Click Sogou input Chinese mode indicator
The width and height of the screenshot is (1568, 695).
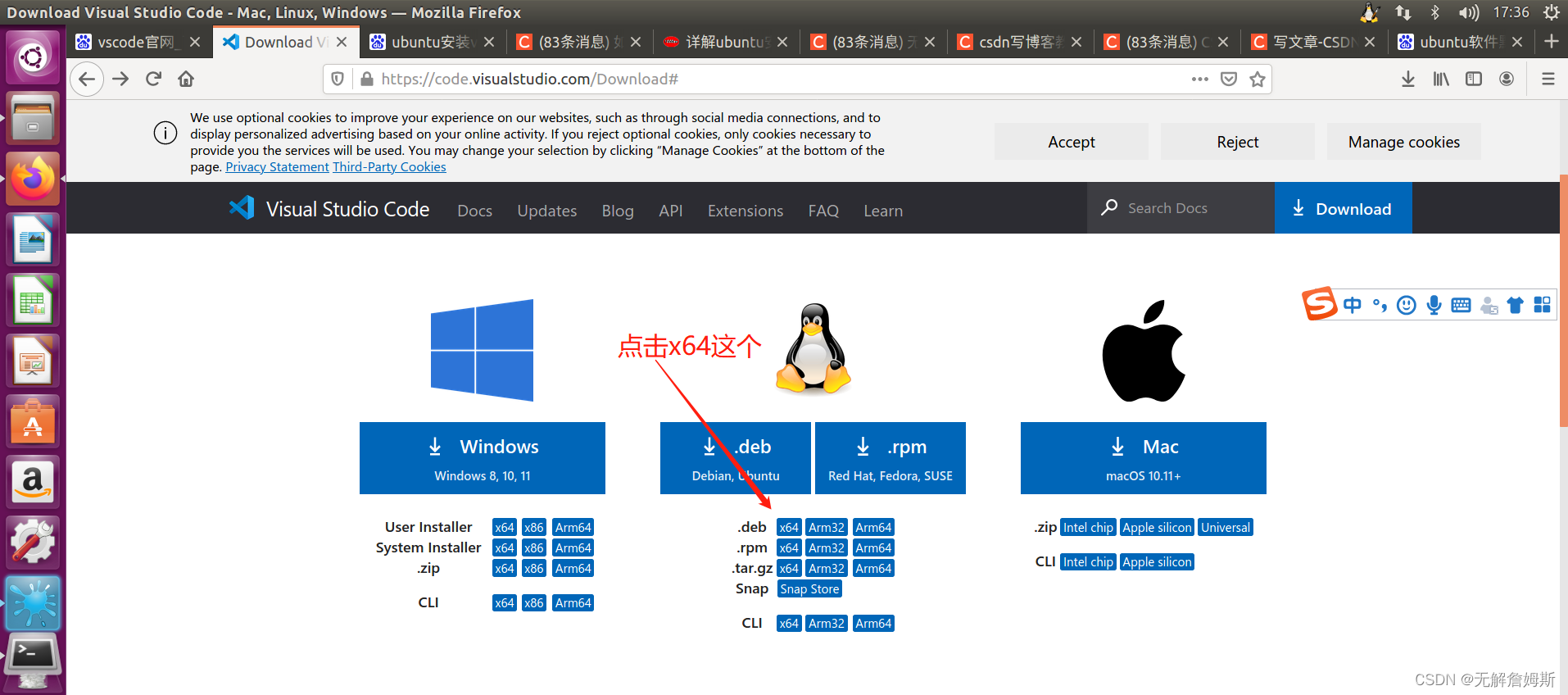pos(1353,305)
